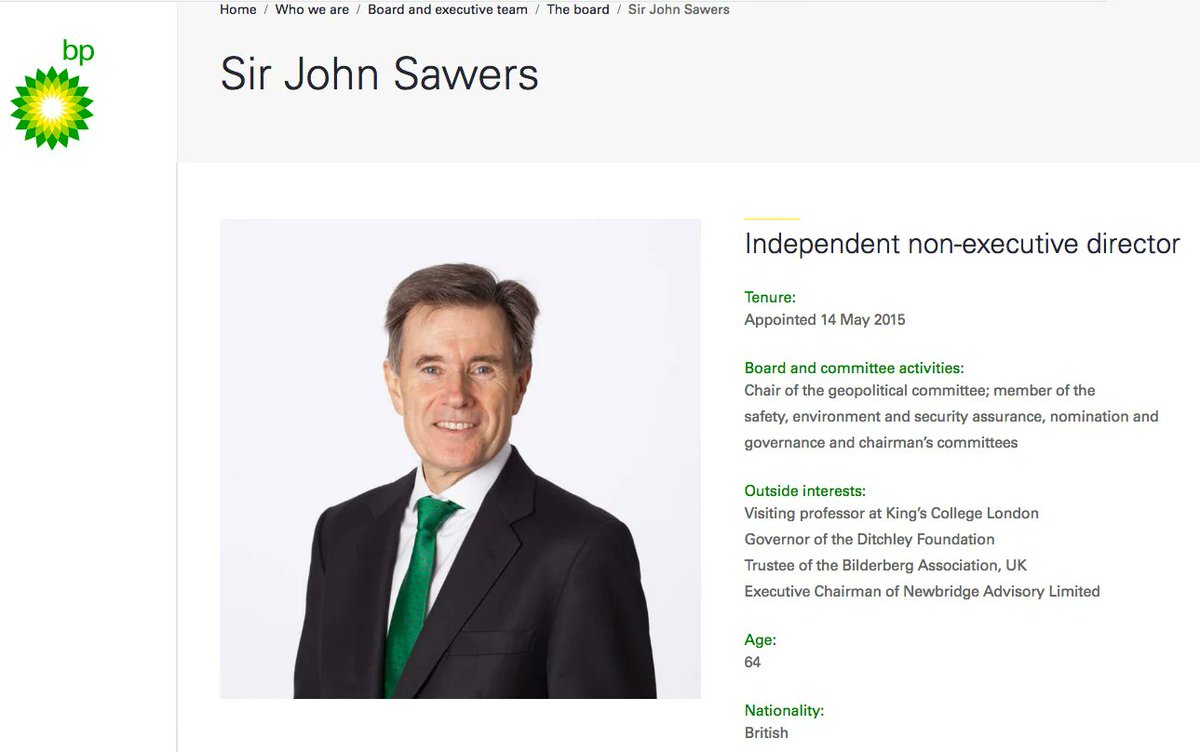Go to Home in the breadcrumb
The image size is (1200, 752).
[x=238, y=9]
